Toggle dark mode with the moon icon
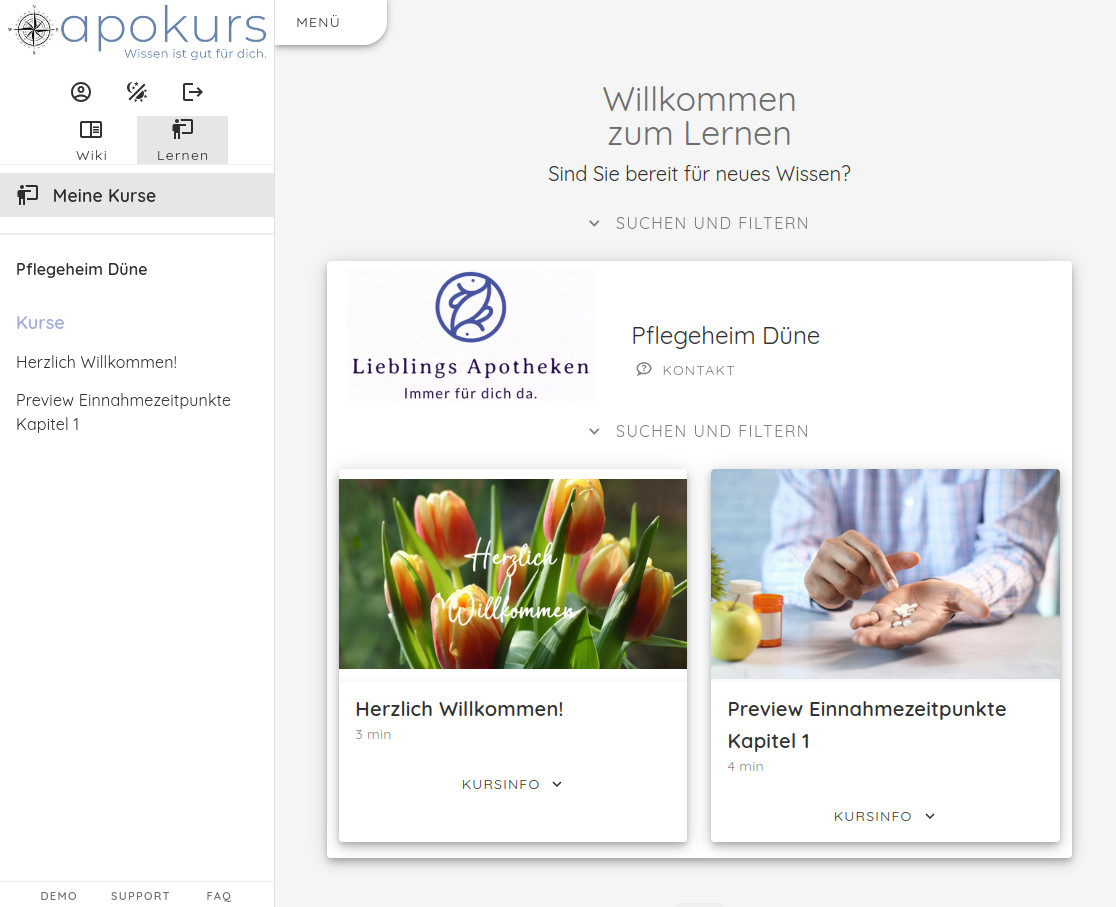 click(137, 91)
